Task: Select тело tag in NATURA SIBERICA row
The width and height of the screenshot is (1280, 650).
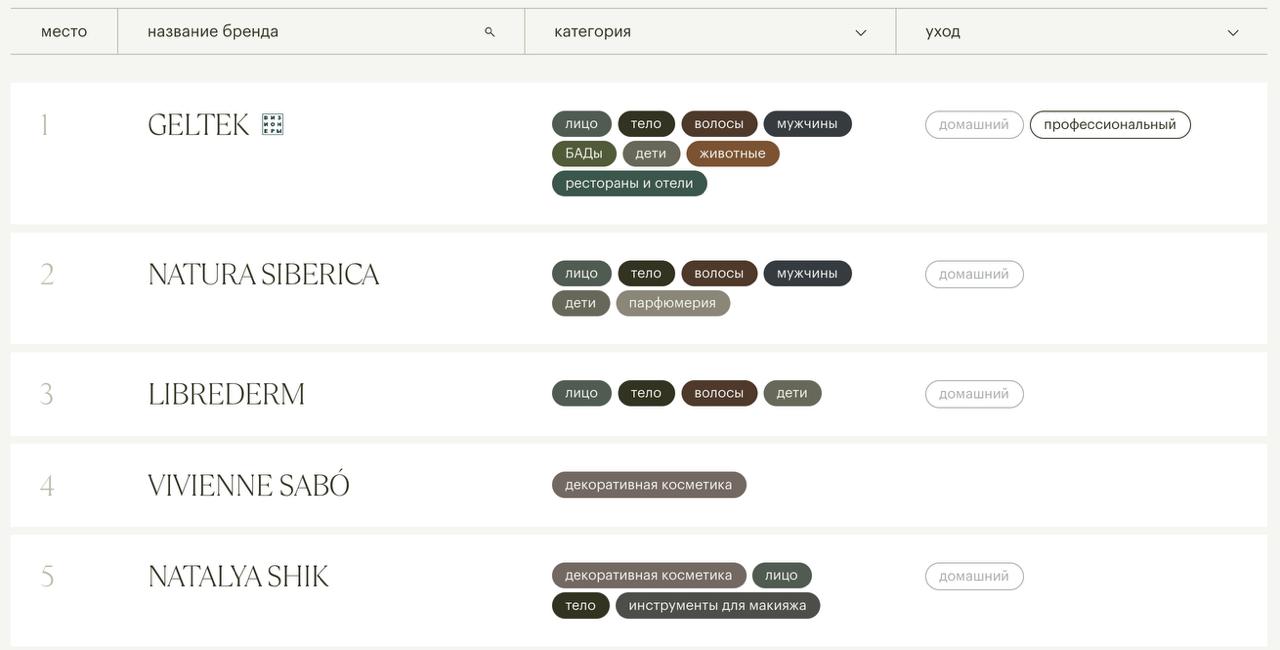Action: (x=646, y=274)
